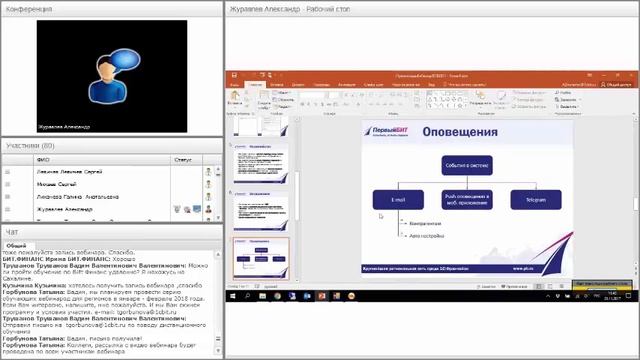Click the E-mail box on the slide
Image resolution: width=640 pixels, height=360 pixels.
[x=398, y=200]
